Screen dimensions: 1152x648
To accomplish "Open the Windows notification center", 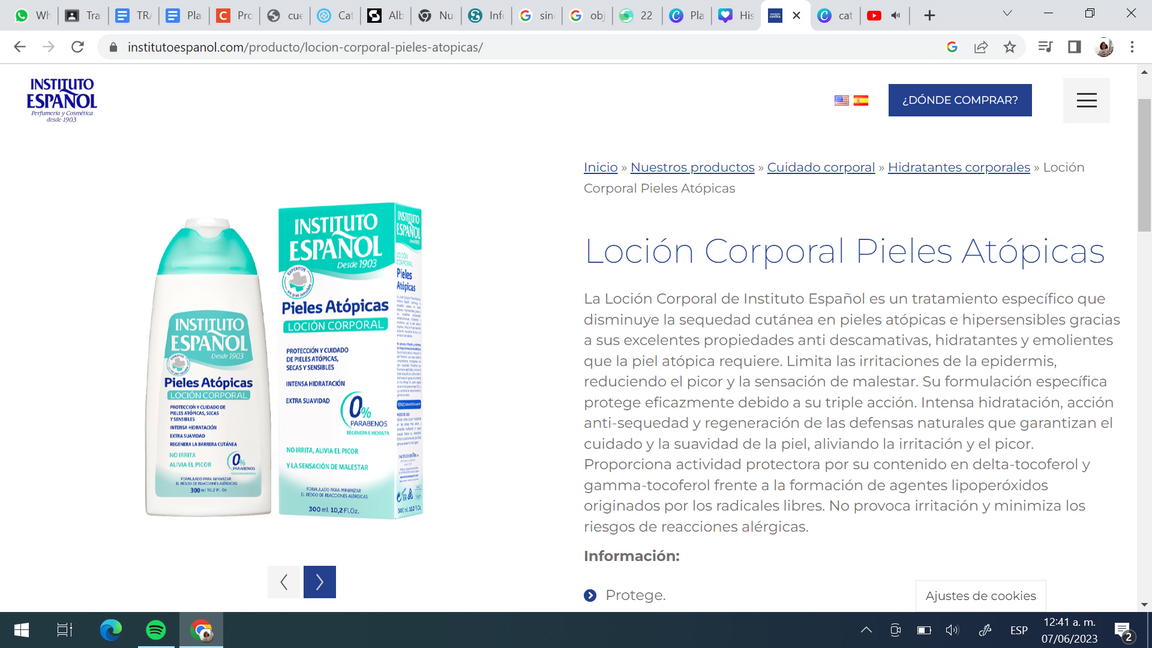I will [x=1123, y=630].
